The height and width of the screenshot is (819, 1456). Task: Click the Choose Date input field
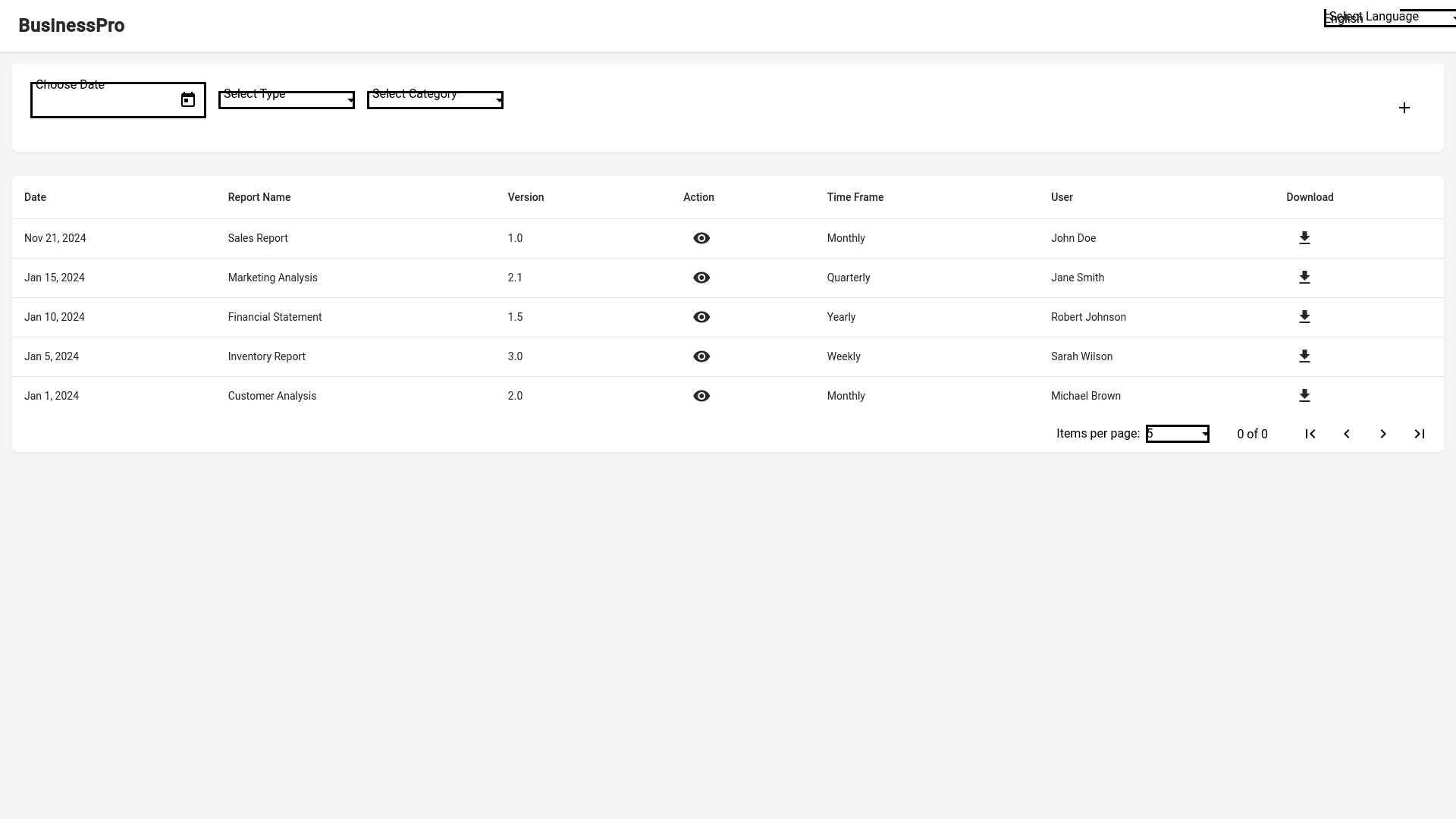coord(105,102)
